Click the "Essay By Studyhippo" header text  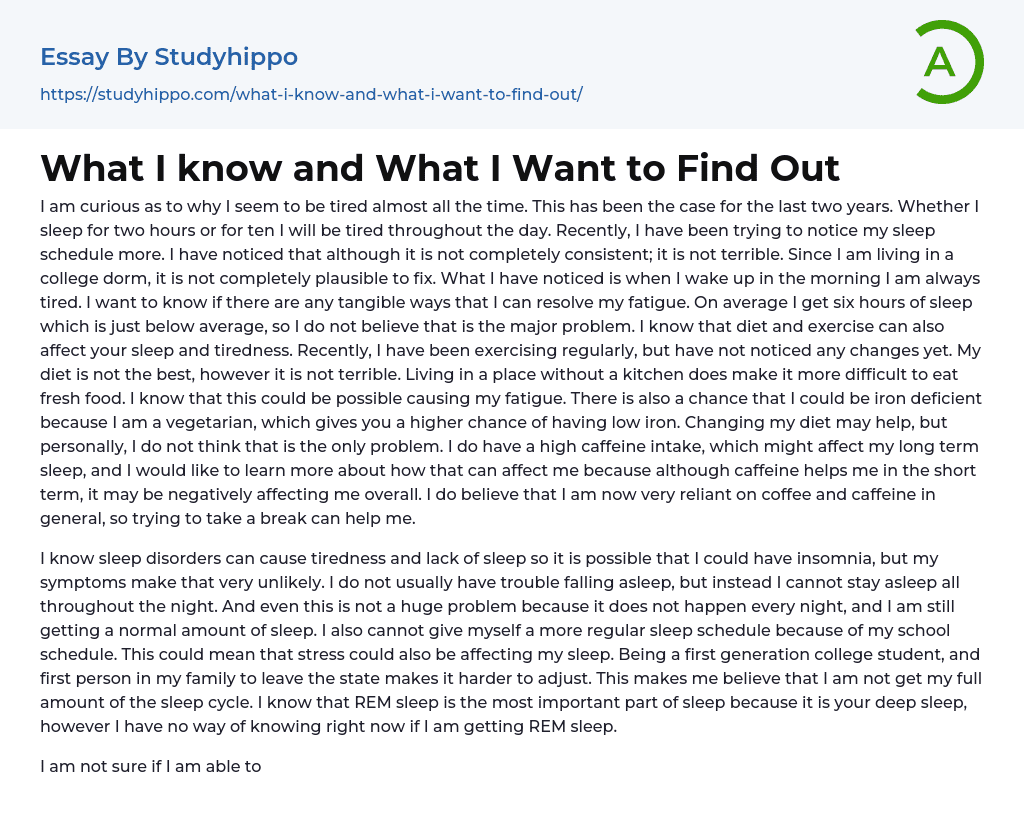[169, 56]
